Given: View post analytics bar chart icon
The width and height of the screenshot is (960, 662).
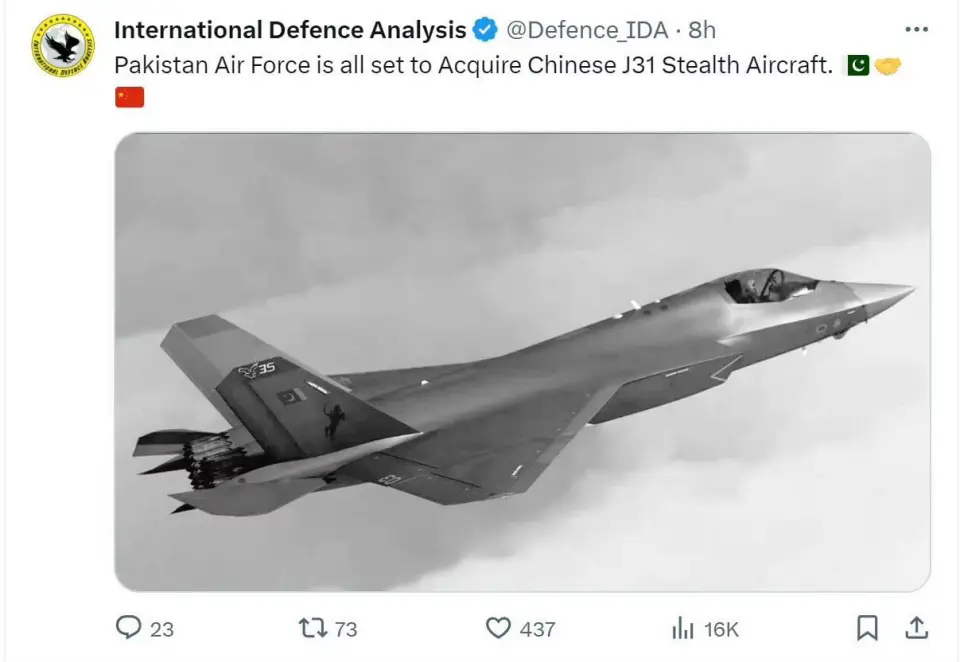Looking at the screenshot, I should coord(683,628).
